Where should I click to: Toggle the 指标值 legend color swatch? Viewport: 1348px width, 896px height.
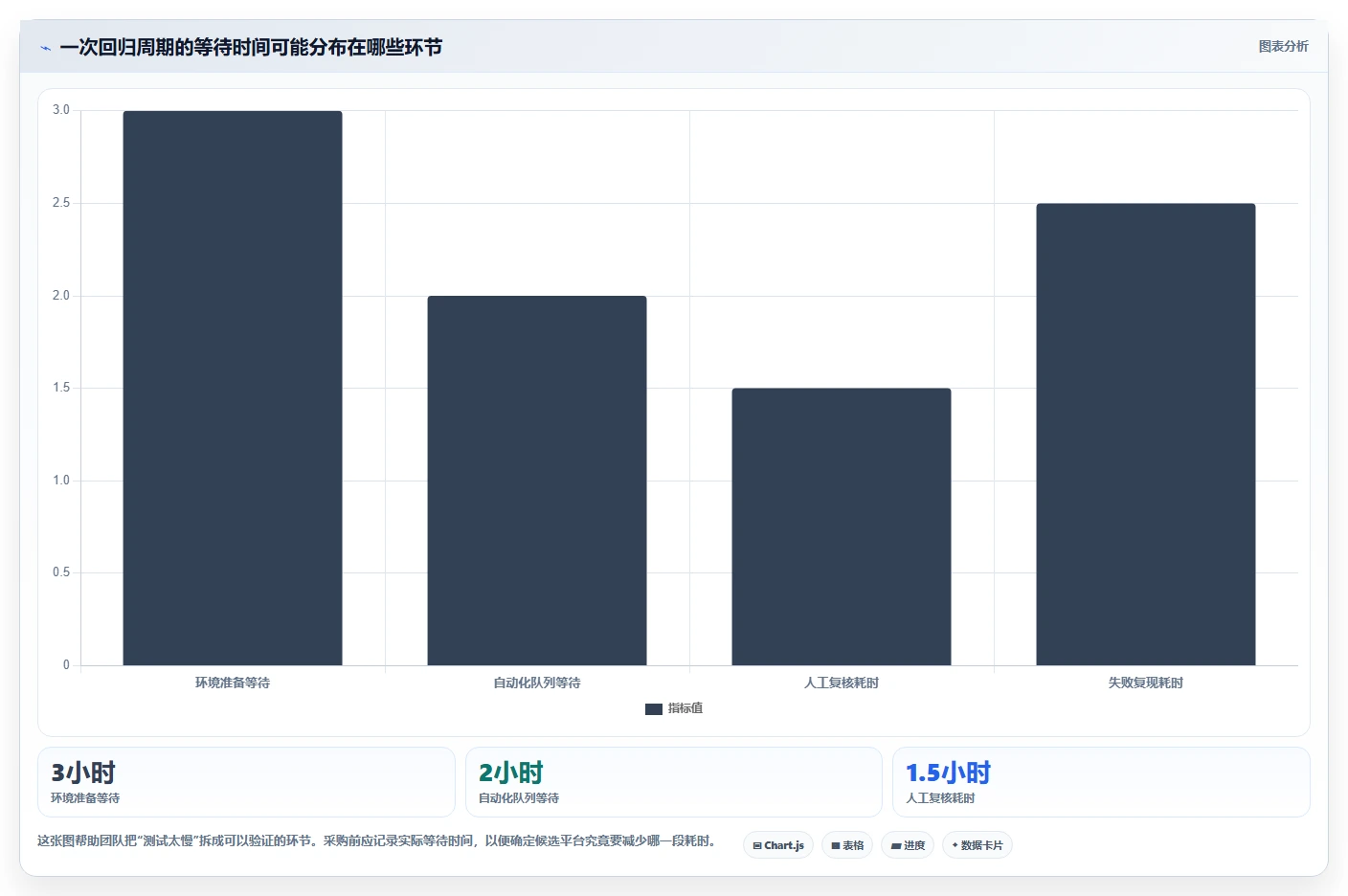click(x=654, y=708)
